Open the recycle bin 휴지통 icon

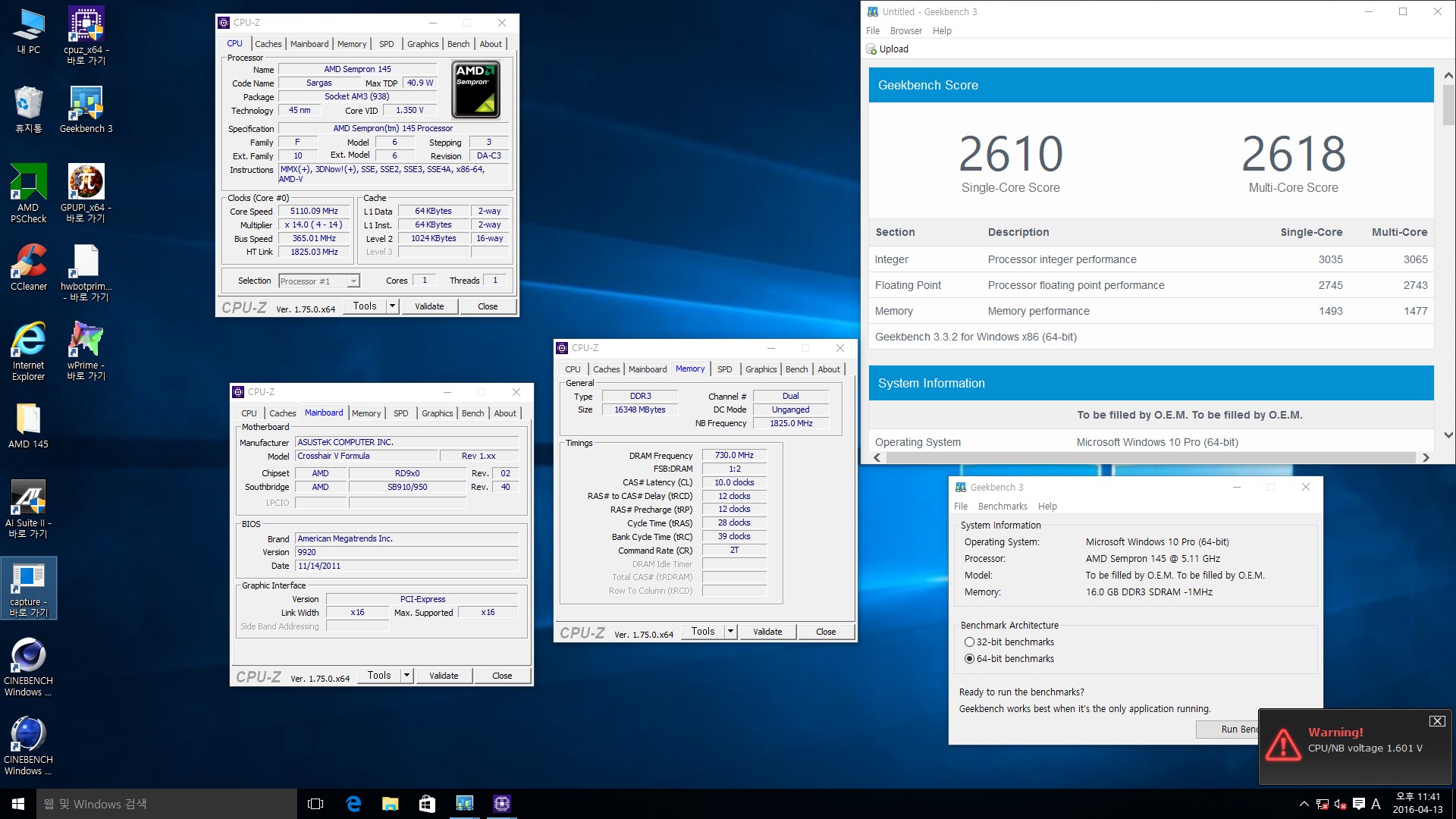point(29,108)
